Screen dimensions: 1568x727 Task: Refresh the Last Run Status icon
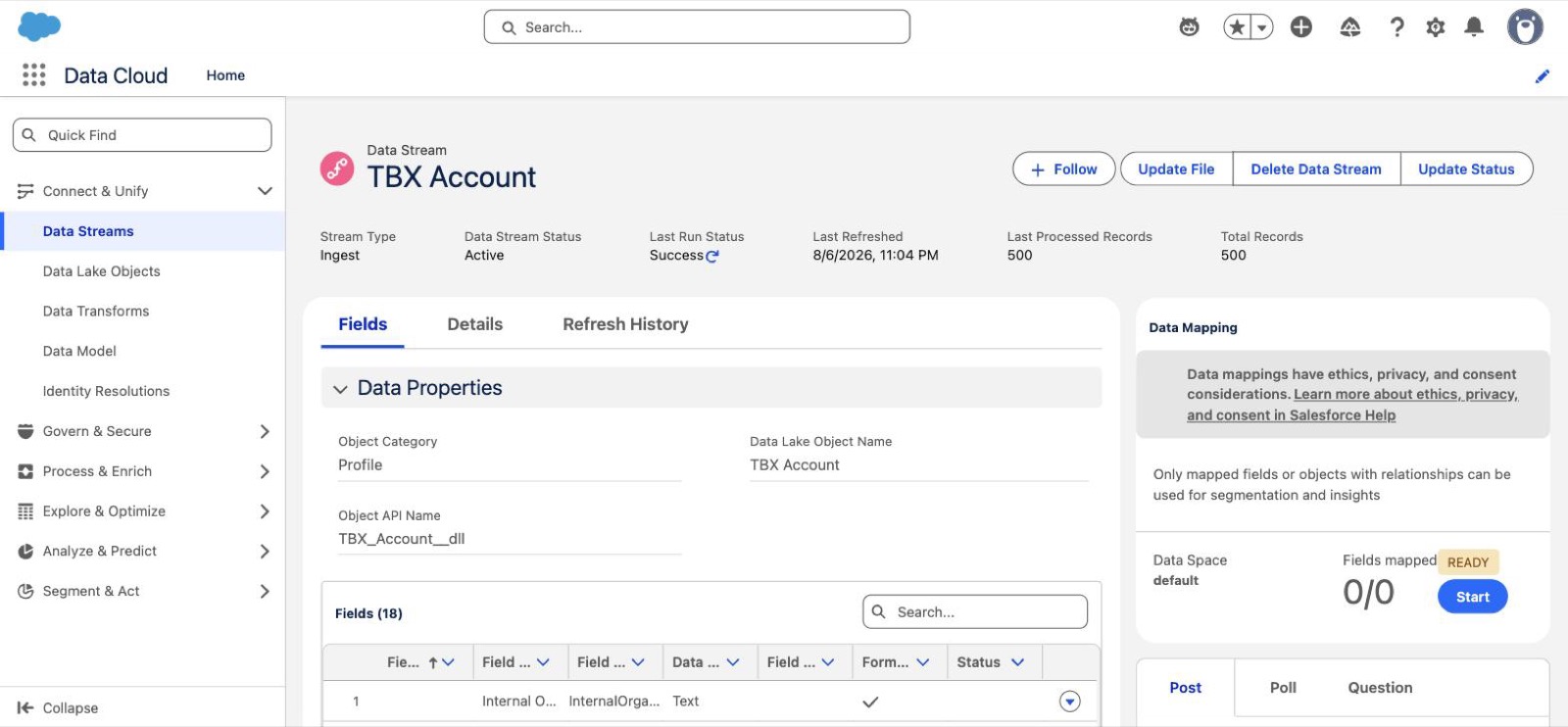point(712,256)
